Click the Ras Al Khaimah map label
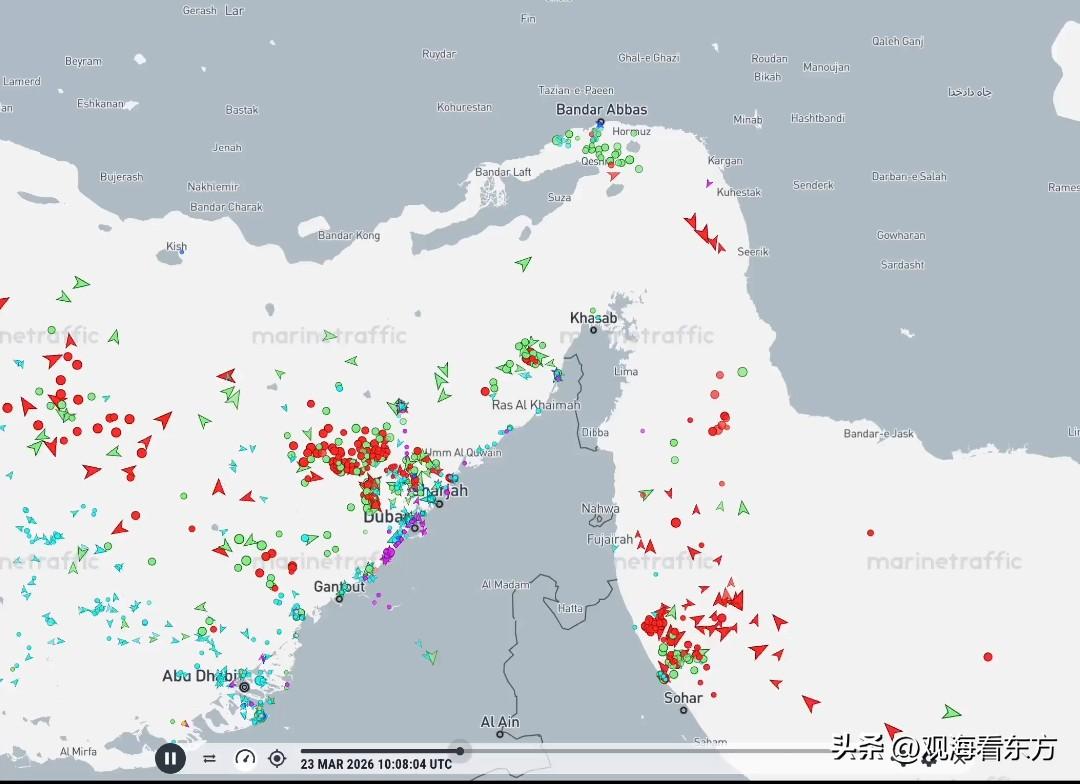 [536, 405]
